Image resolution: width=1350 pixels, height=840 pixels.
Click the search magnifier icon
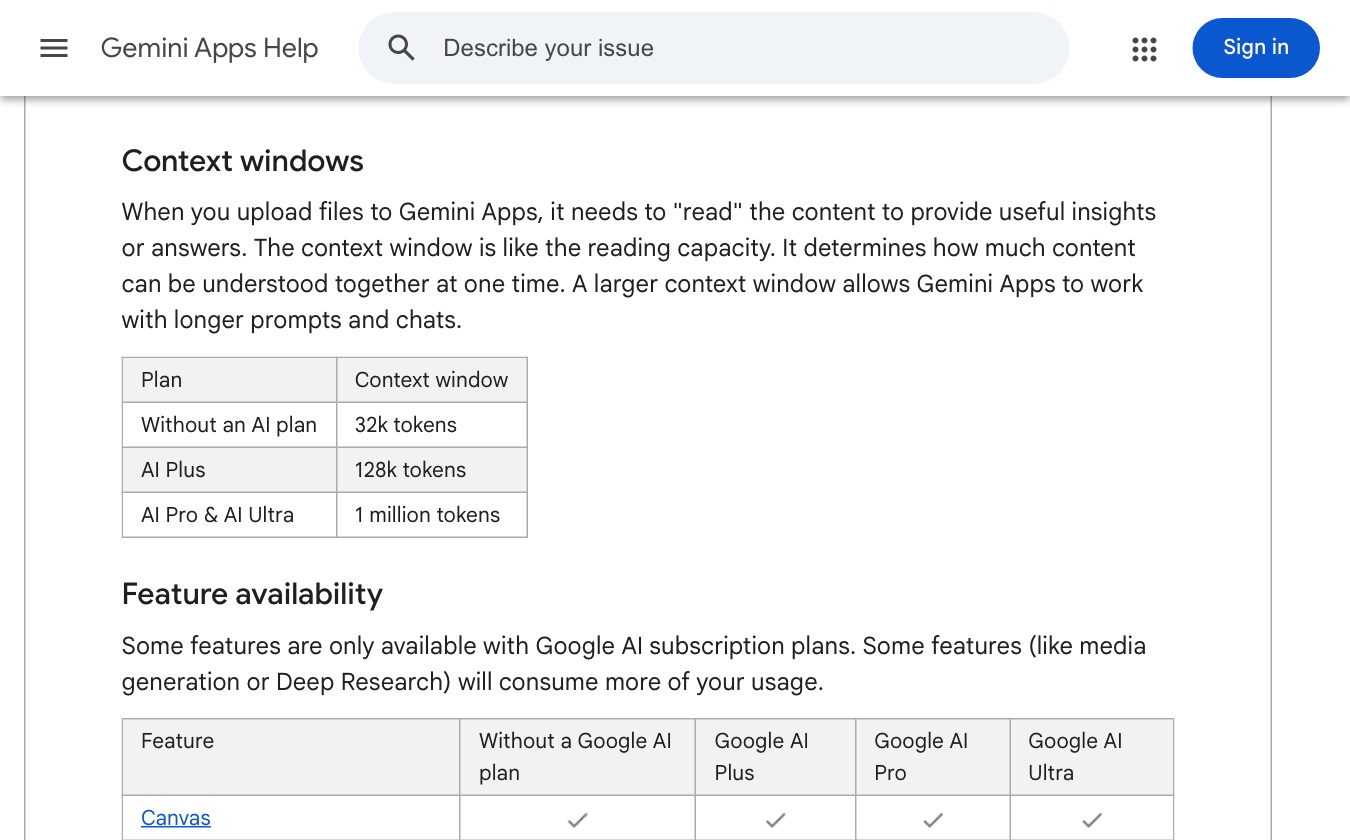tap(401, 48)
